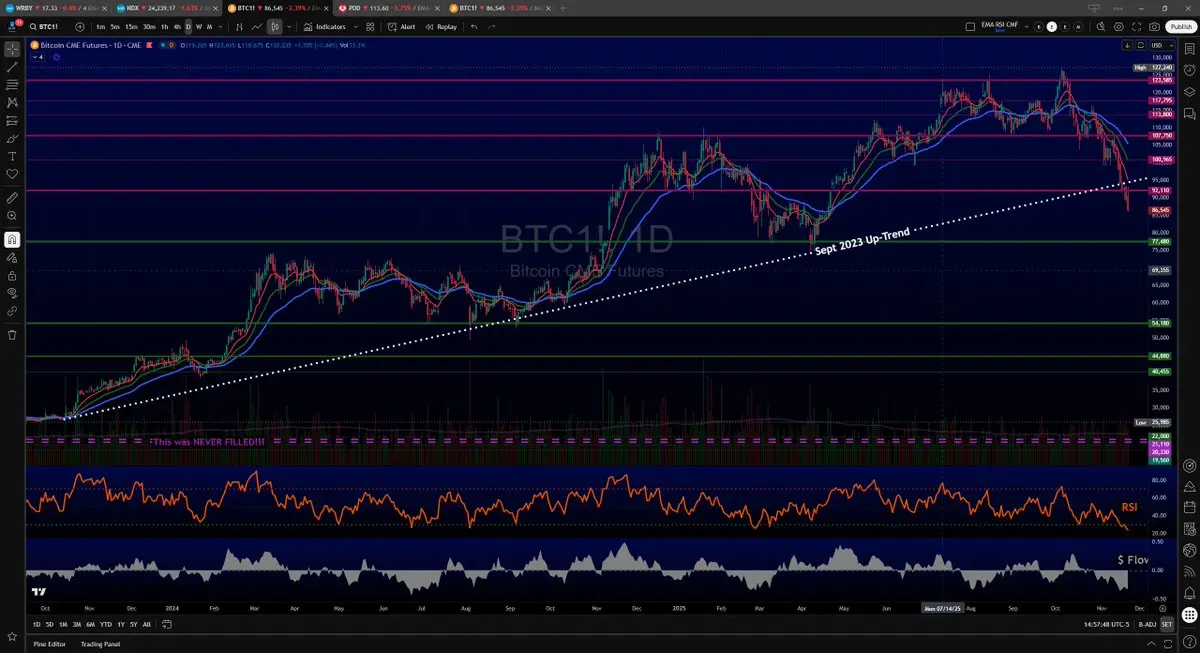Switch to the last BTC1! browser tab
The image size is (1200, 653).
tap(498, 7)
